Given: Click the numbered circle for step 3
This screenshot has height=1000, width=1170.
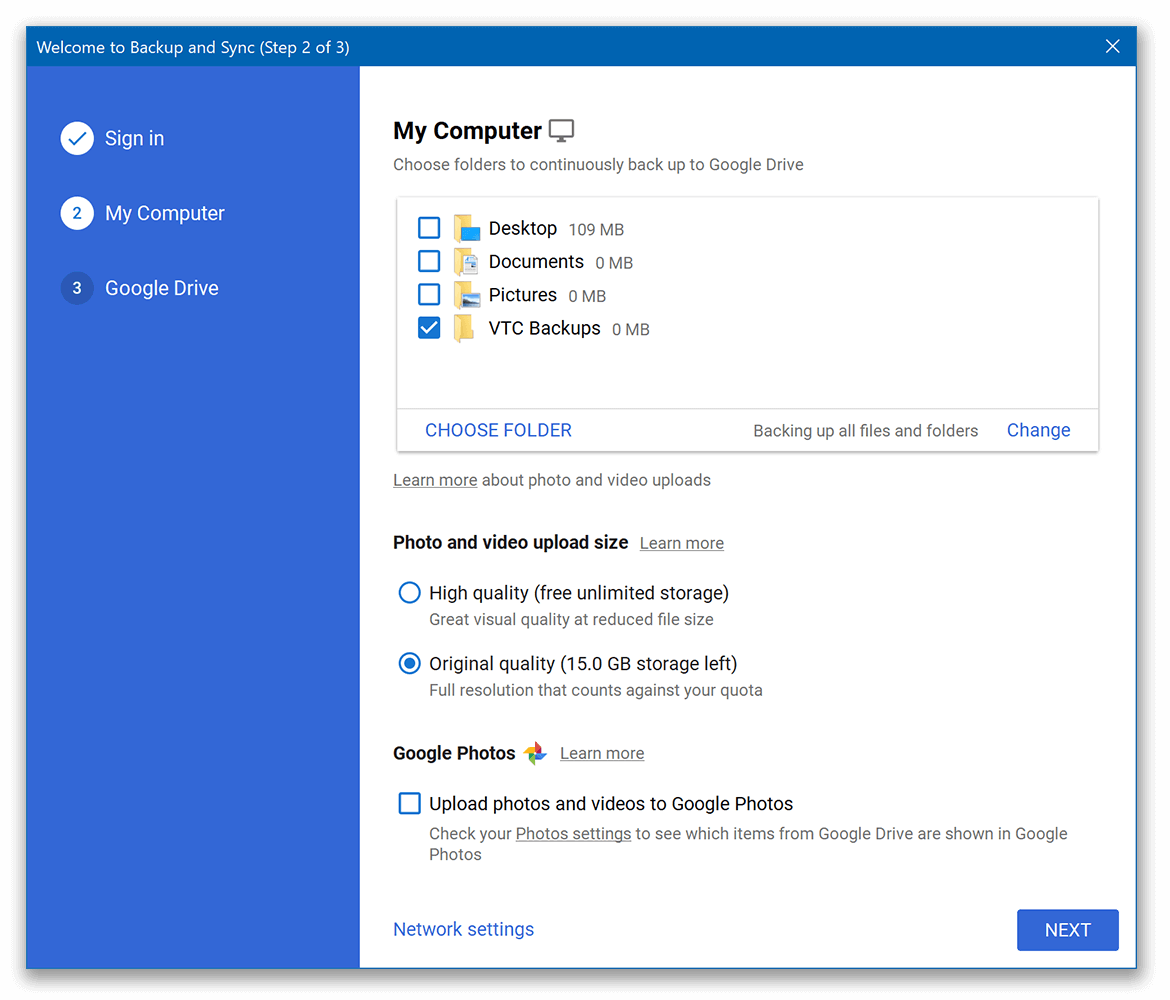Looking at the screenshot, I should pos(77,288).
